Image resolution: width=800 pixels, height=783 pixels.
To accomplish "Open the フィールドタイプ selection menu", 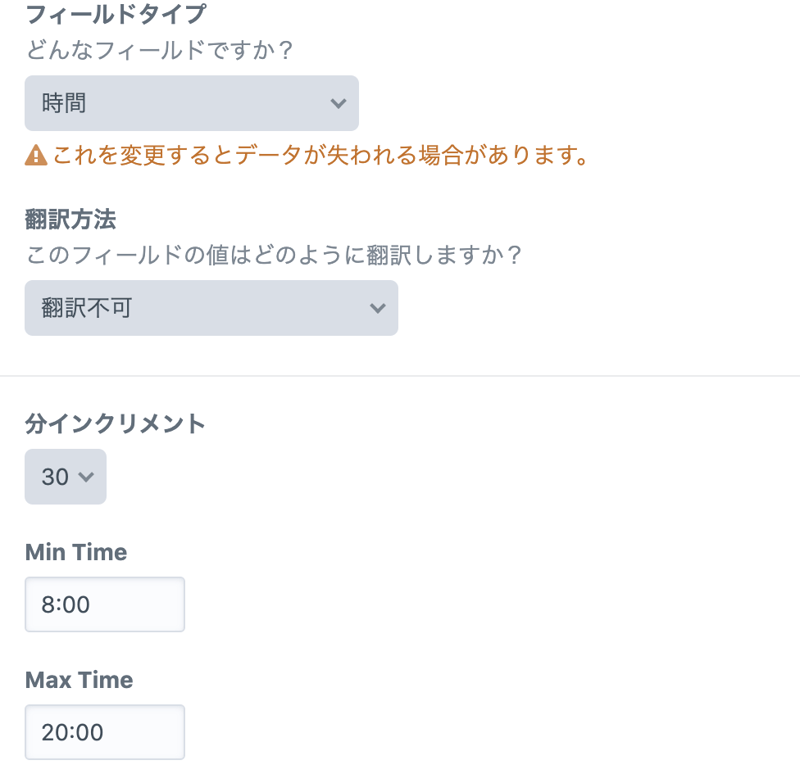I will 190,103.
